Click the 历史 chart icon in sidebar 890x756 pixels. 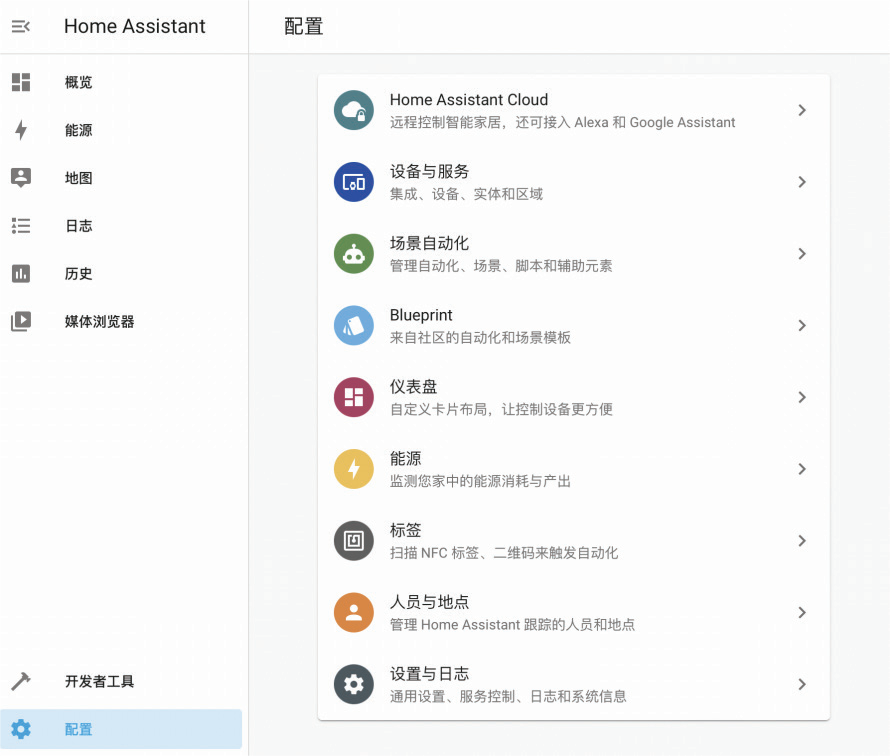tap(21, 274)
